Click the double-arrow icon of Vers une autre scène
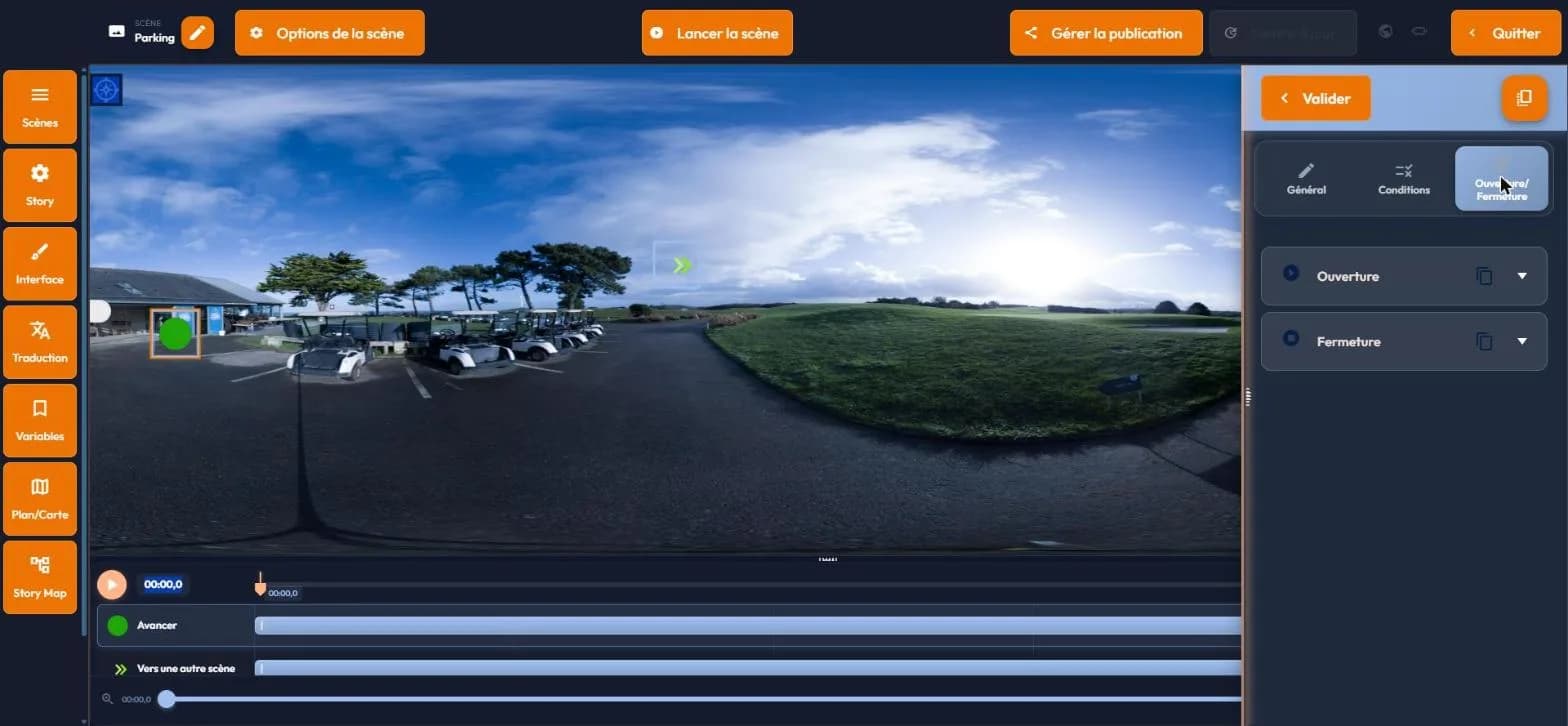This screenshot has height=726, width=1568. [120, 669]
